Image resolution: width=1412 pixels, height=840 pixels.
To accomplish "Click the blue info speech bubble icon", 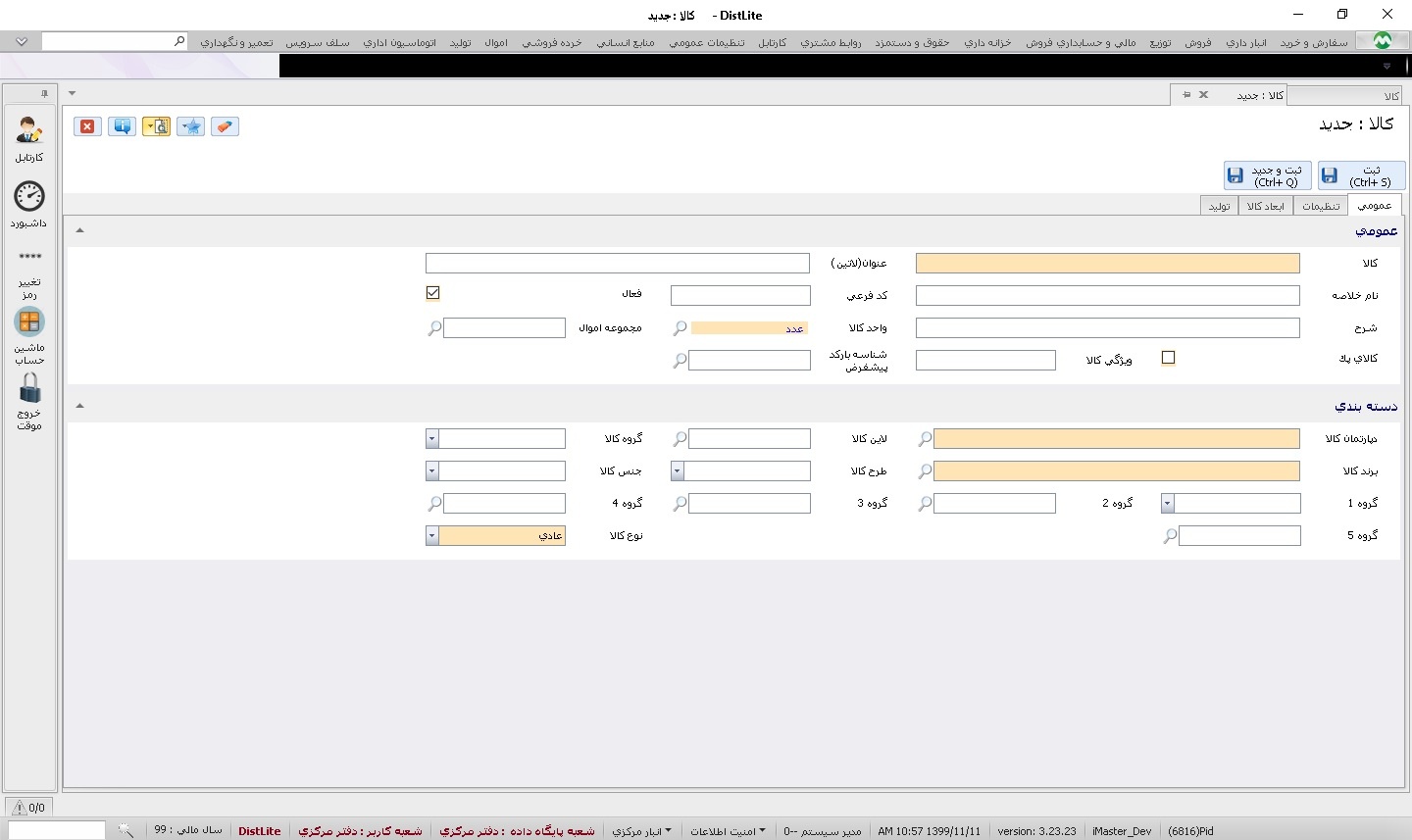I will pyautogui.click(x=122, y=126).
